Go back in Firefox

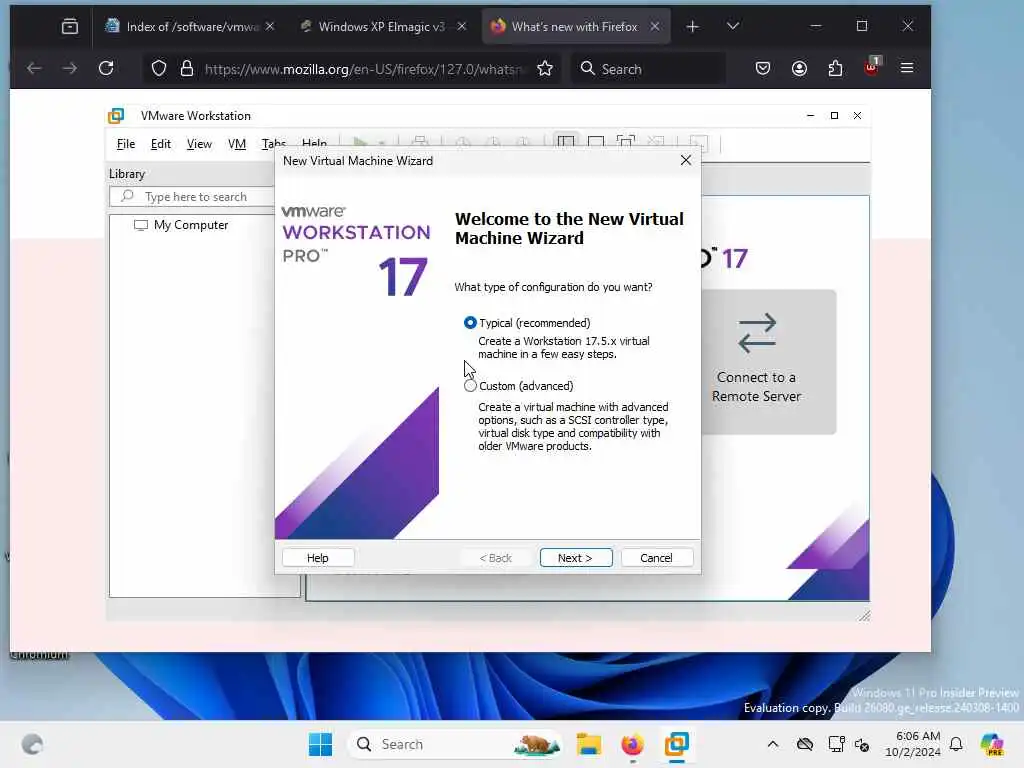[x=34, y=68]
